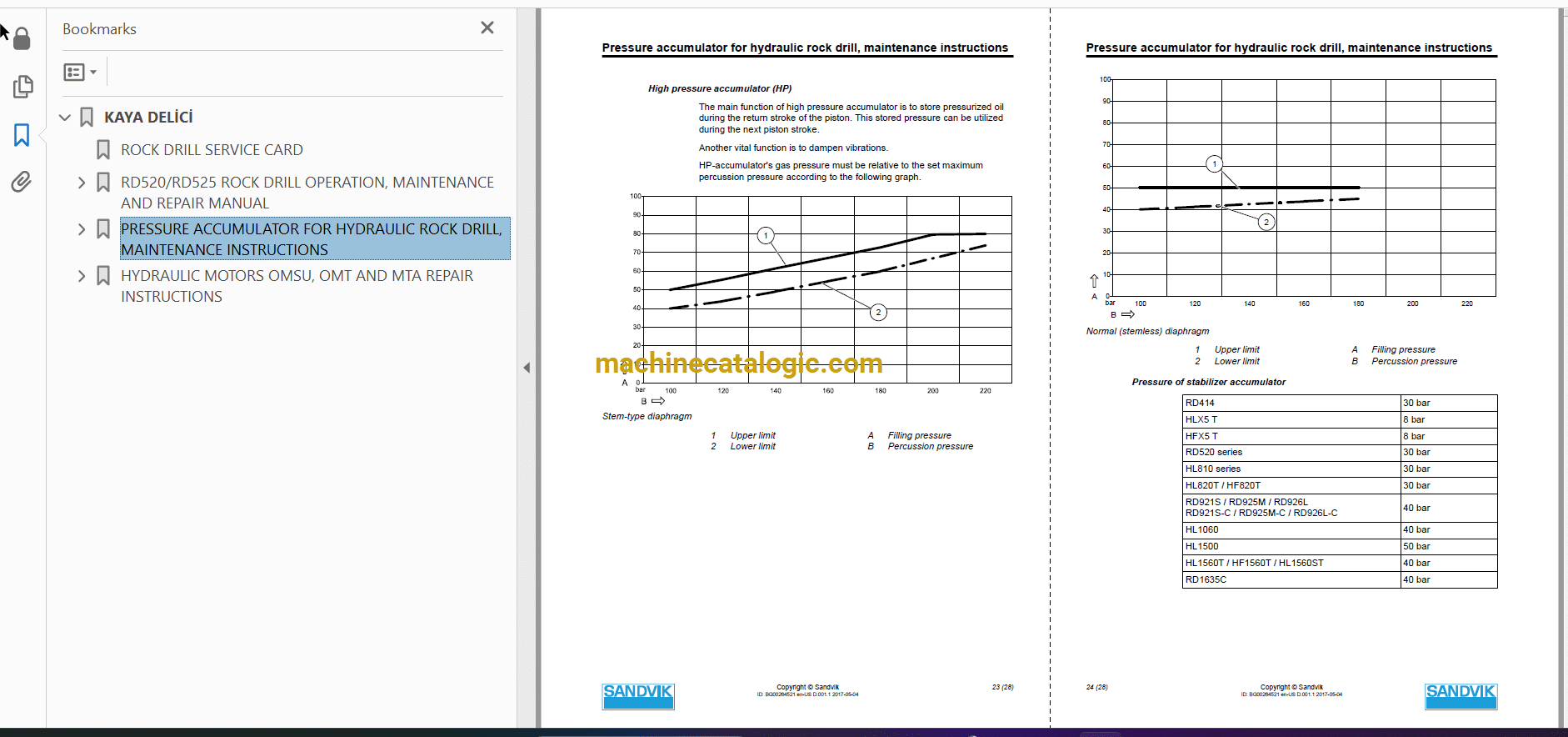Screen dimensions: 1568x737
Task: Click 'HL1560T / HF1560T / HL1560ST' table cell
Action: pyautogui.click(x=1291, y=563)
